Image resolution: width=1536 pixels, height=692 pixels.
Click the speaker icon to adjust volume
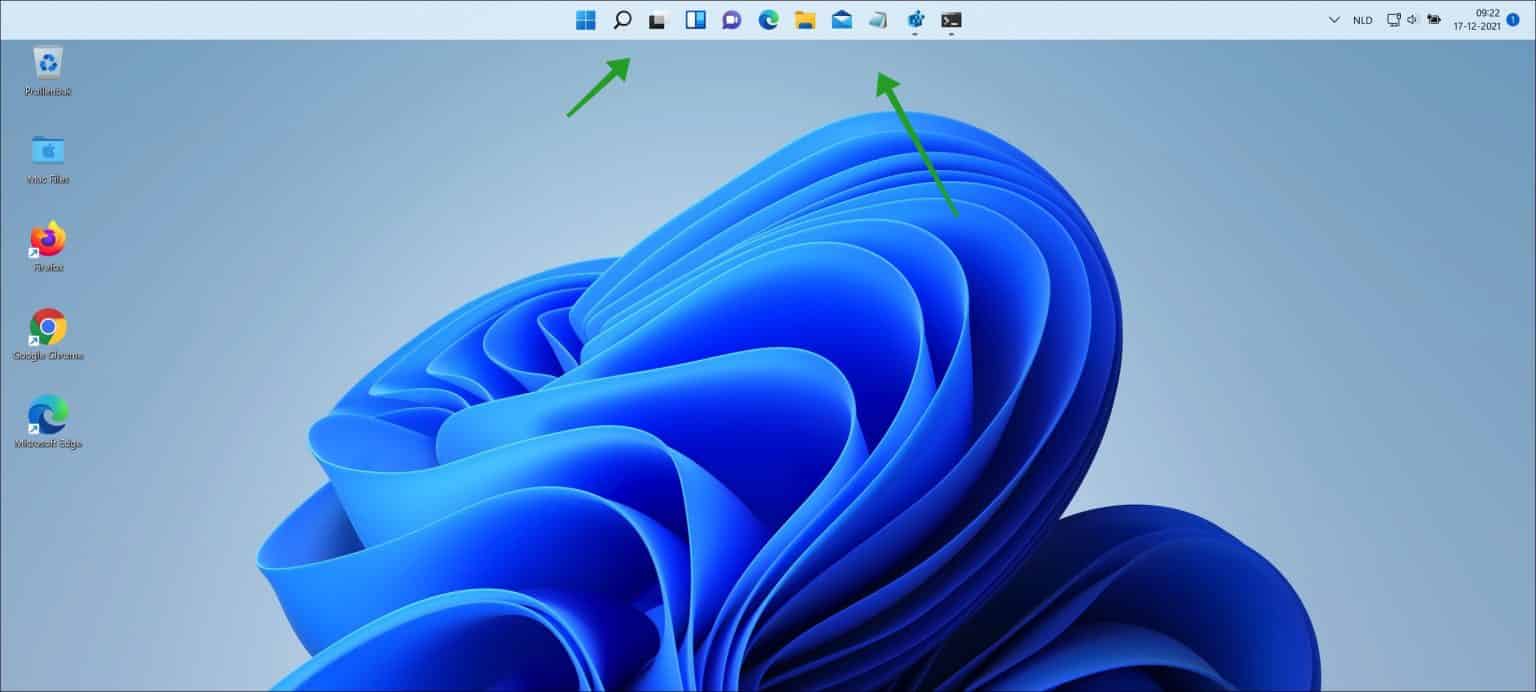[1411, 19]
